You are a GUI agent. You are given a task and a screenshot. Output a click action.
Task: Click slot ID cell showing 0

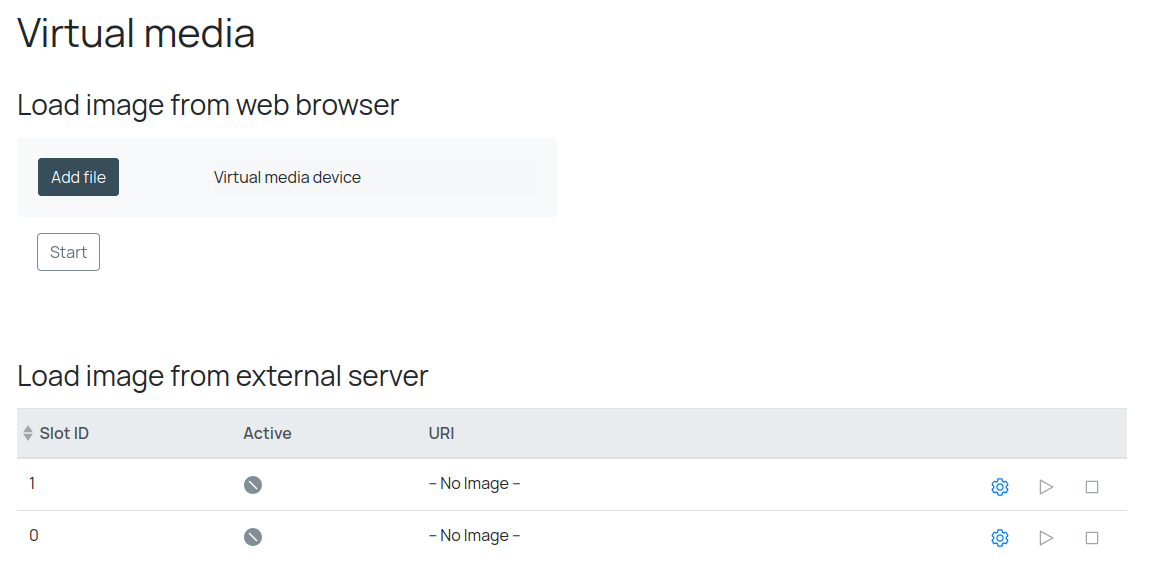pyautogui.click(x=34, y=536)
